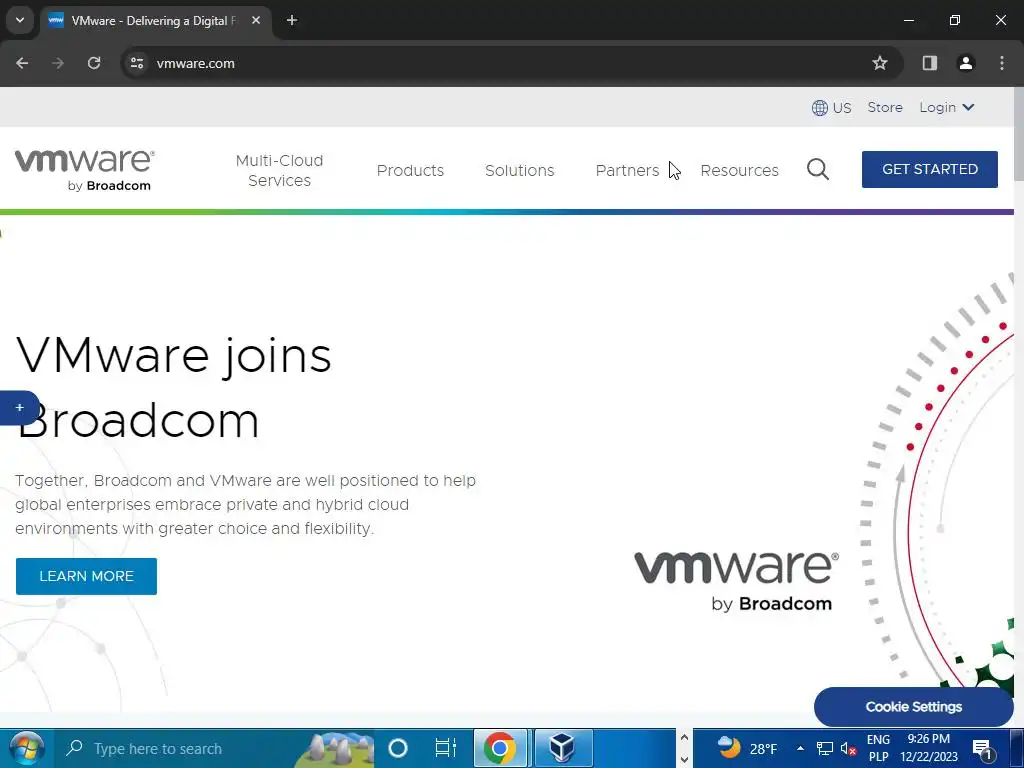Image resolution: width=1024 pixels, height=768 pixels.
Task: Open Multi-Cloud Services menu
Action: [280, 170]
